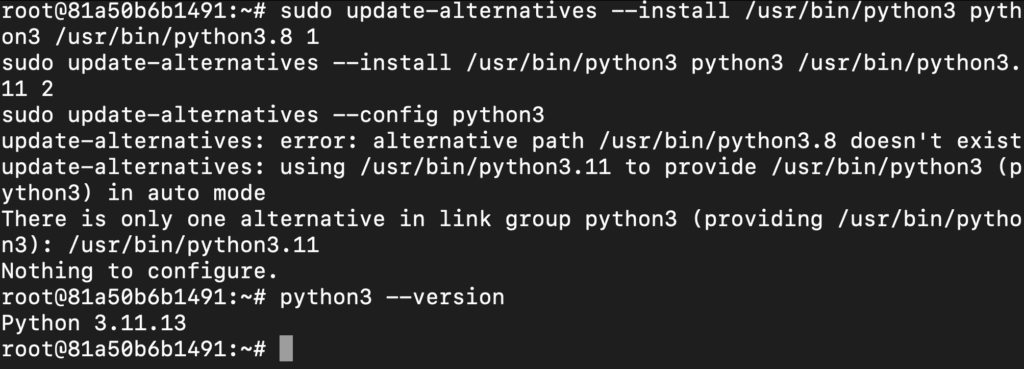Click the 'There is only one alternative' line

(193, 219)
